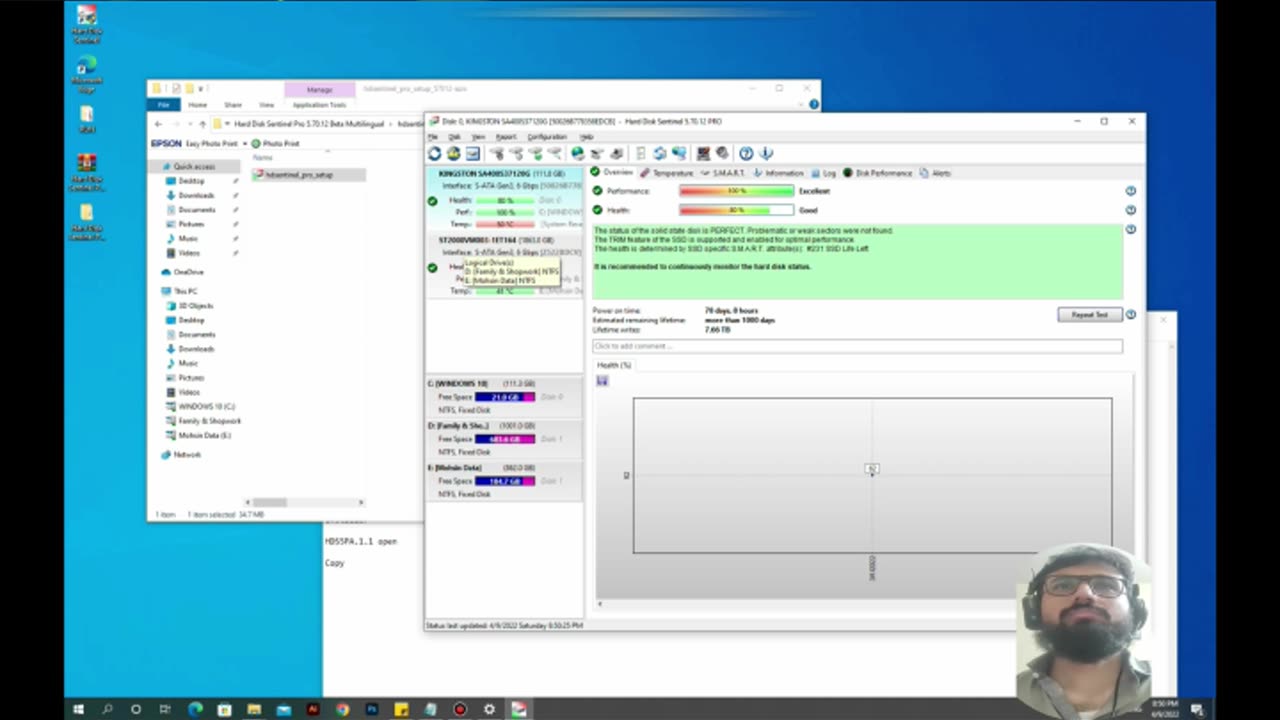Switch to Information tab
The width and height of the screenshot is (1280, 720).
(778, 173)
